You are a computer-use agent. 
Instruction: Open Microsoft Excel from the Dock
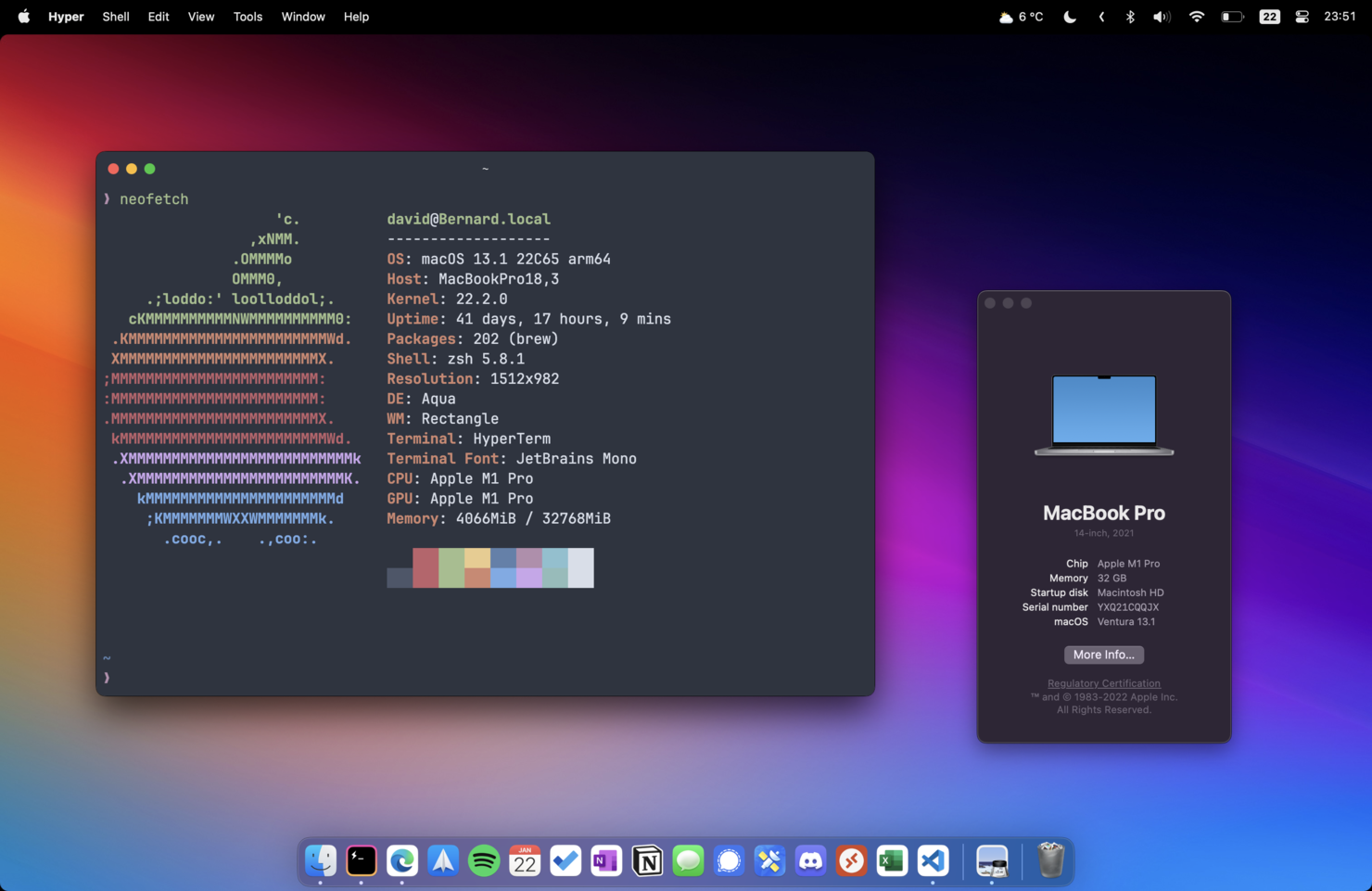(x=891, y=860)
